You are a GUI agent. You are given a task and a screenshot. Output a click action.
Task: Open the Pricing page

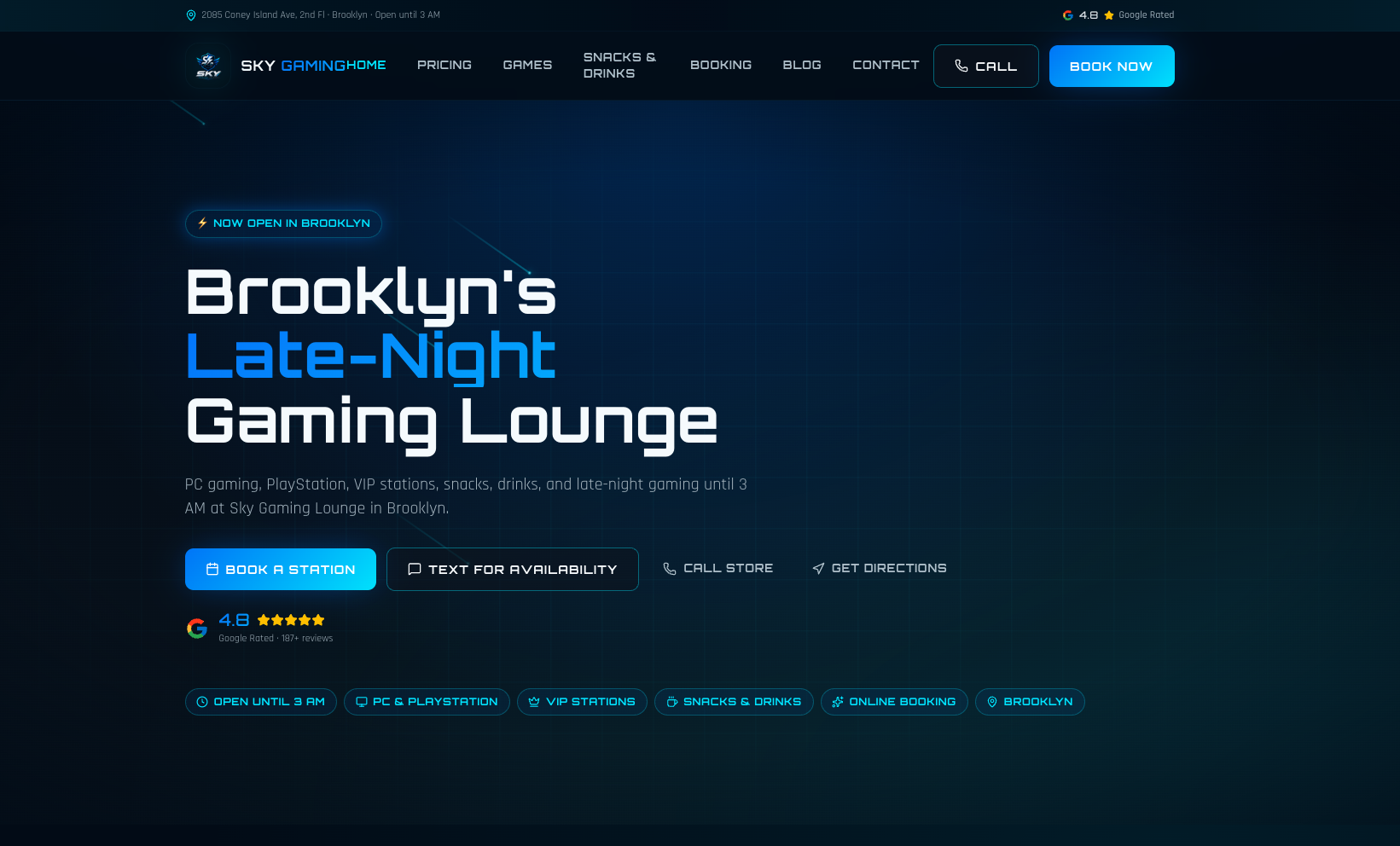point(444,65)
